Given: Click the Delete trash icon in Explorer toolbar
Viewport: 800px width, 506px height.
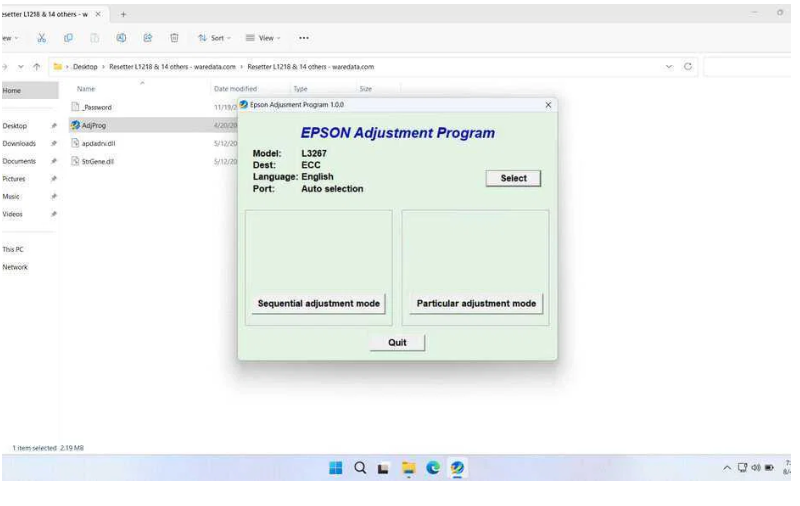Looking at the screenshot, I should (174, 38).
